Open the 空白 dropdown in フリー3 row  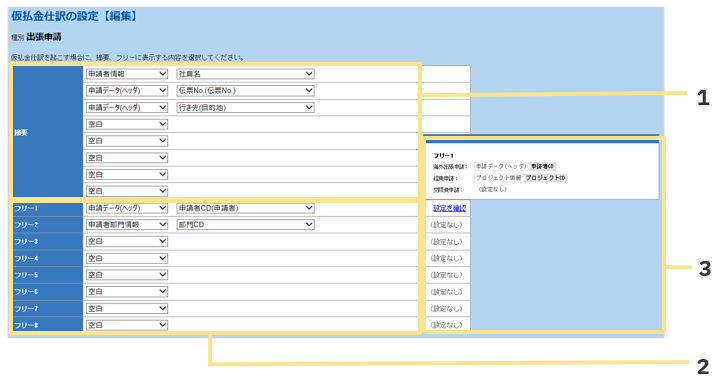pos(126,241)
